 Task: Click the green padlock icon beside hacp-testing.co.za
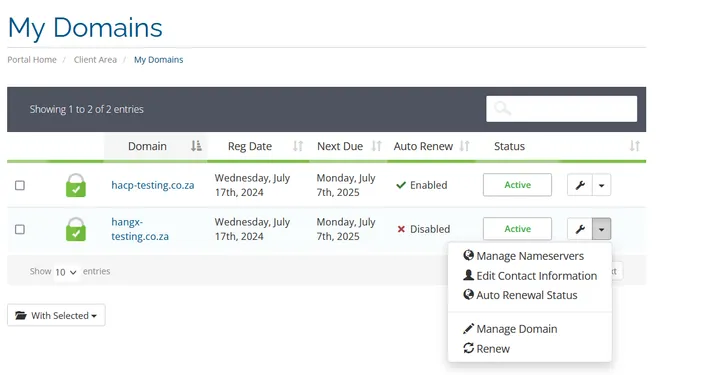tap(76, 185)
